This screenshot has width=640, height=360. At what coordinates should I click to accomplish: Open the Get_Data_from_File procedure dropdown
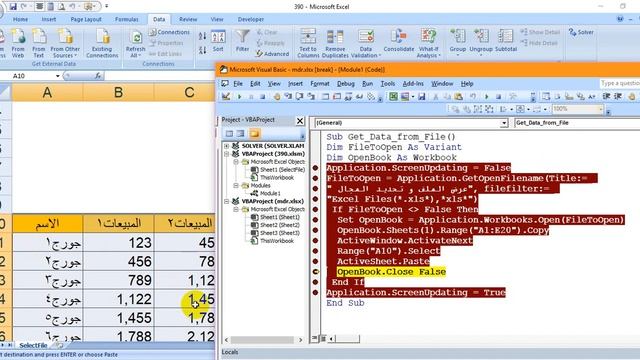(576, 123)
